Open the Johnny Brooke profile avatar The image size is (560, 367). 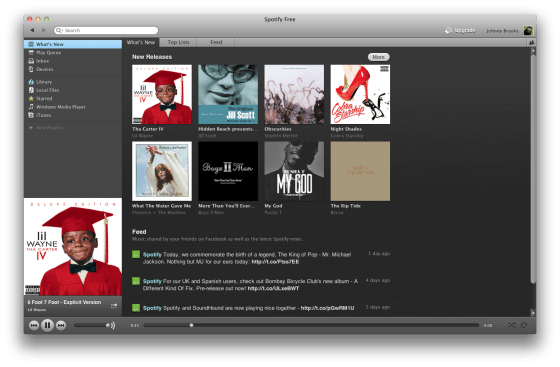pyautogui.click(x=528, y=30)
